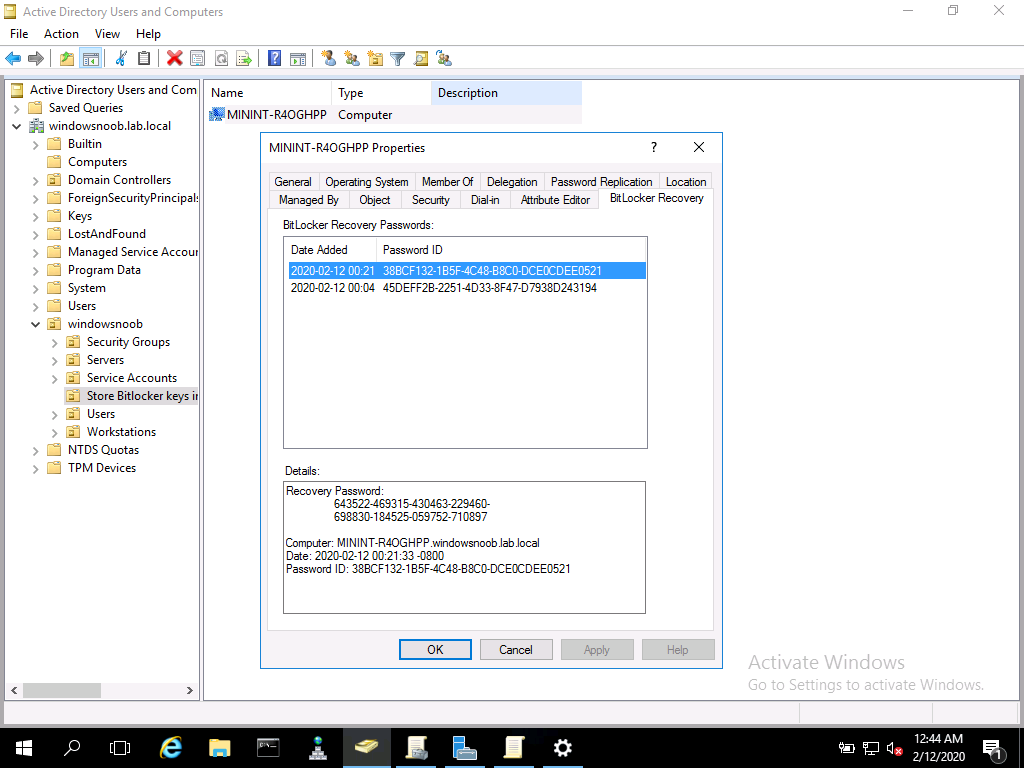Open the Action menu

pos(61,33)
